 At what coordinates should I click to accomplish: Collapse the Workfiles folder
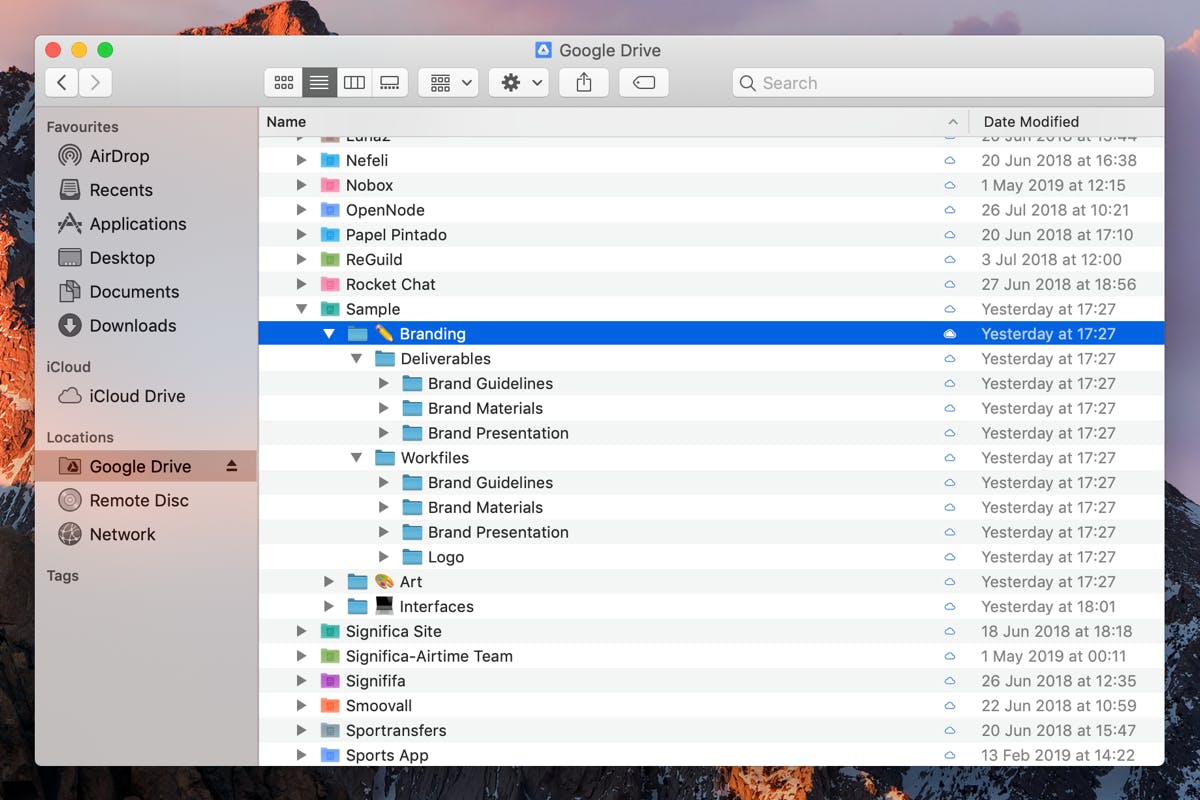point(357,458)
